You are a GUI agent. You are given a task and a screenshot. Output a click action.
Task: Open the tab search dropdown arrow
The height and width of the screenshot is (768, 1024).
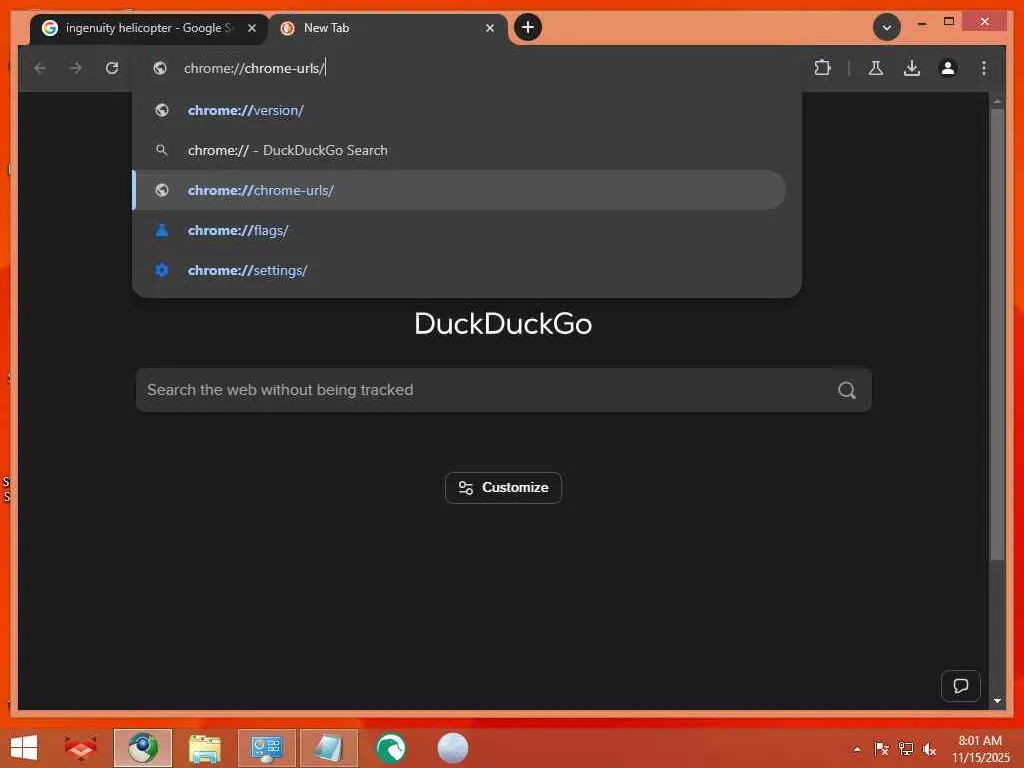(x=886, y=27)
